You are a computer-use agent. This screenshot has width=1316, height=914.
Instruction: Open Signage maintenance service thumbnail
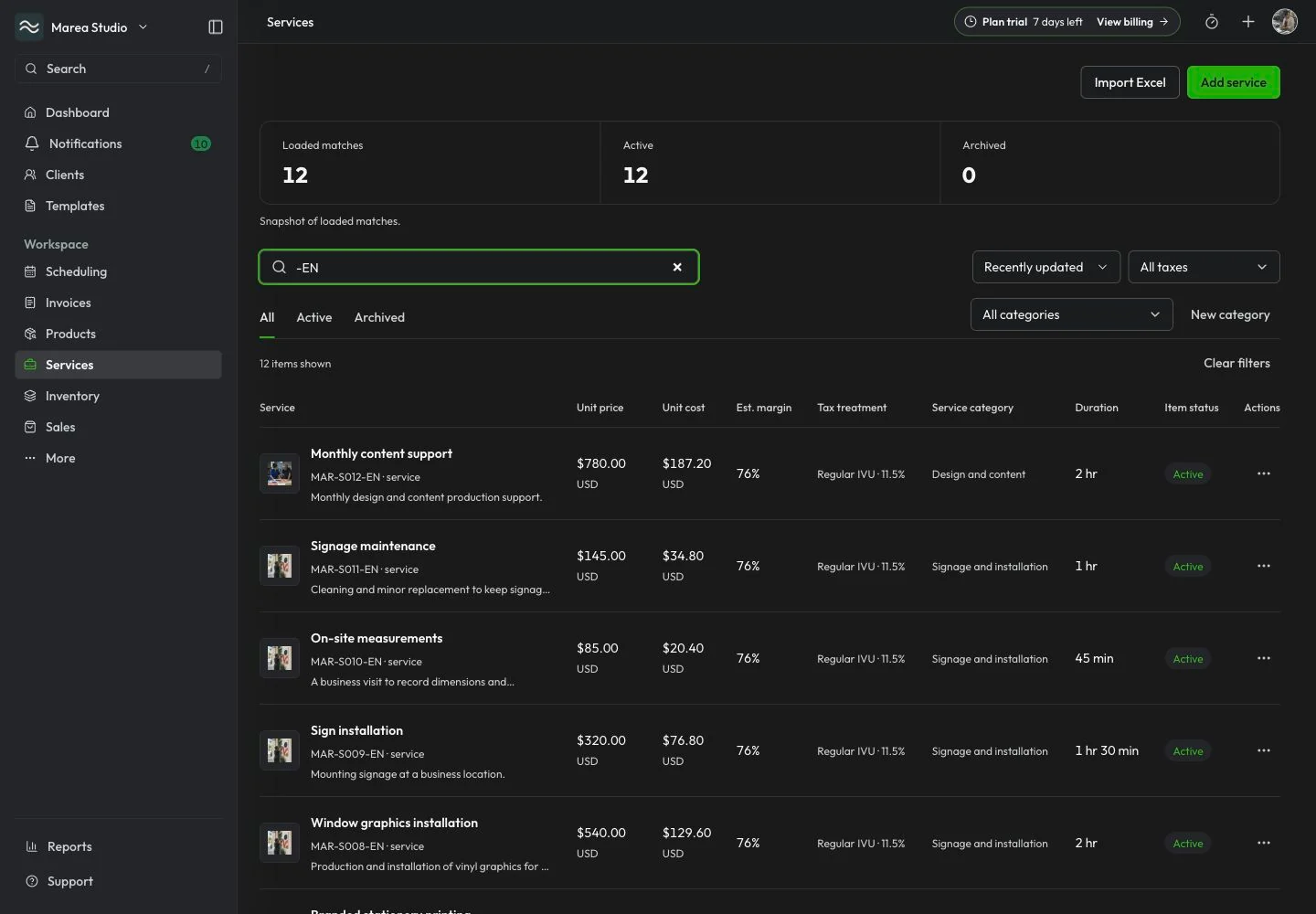(x=280, y=566)
